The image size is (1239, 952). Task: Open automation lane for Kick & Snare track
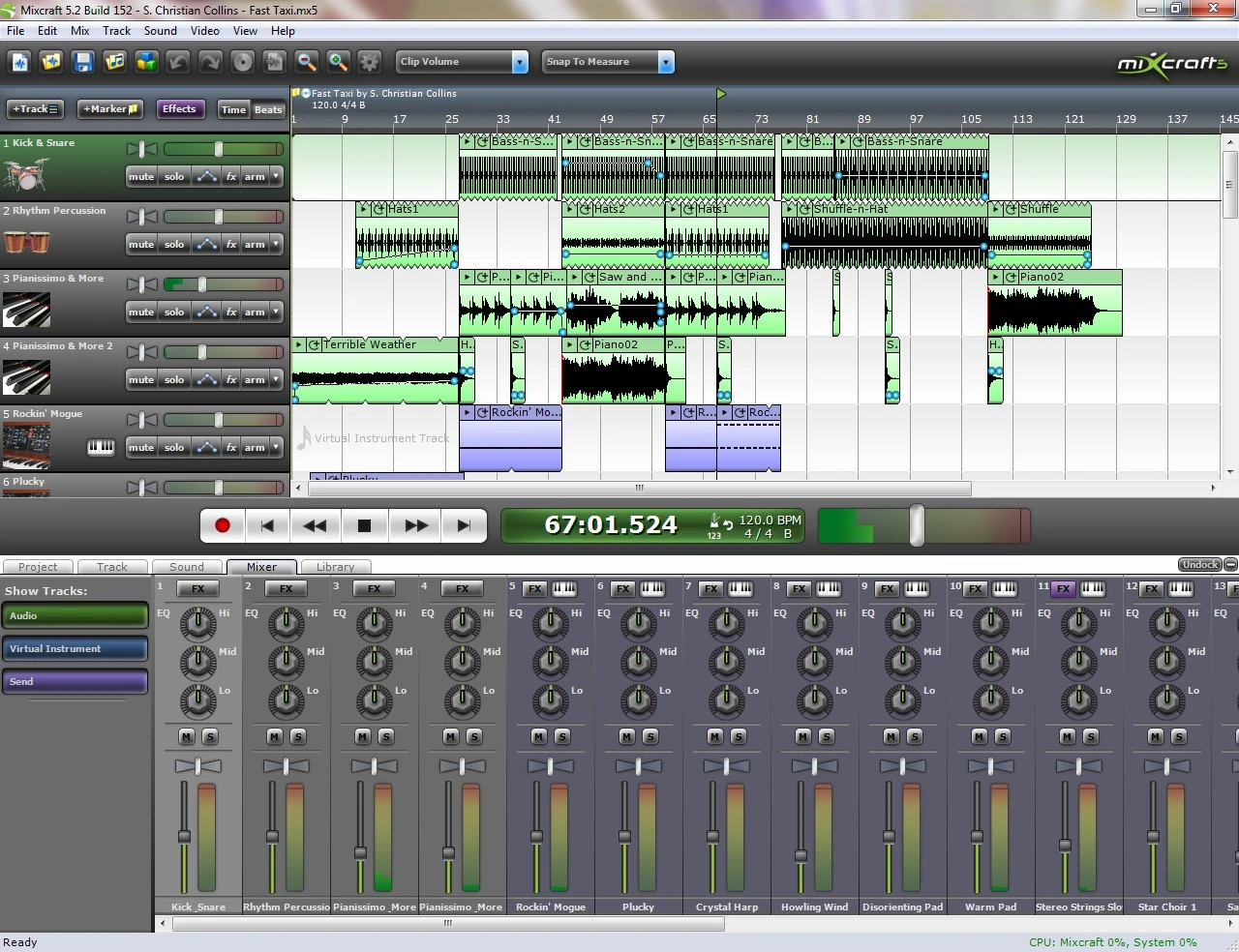(206, 177)
